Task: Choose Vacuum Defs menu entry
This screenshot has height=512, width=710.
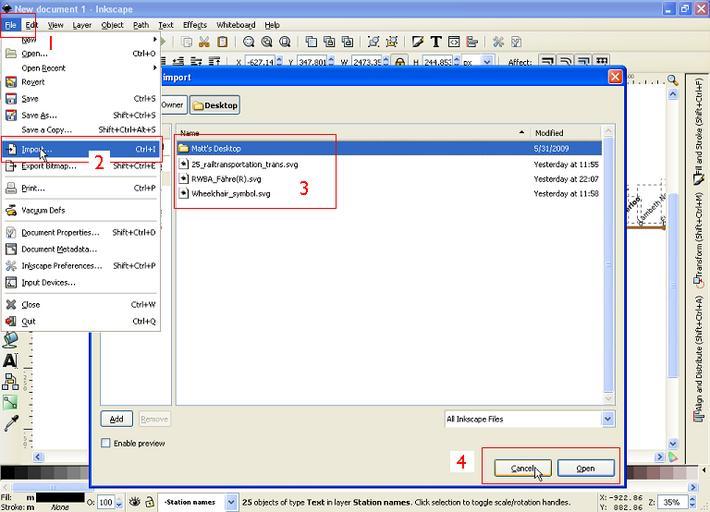Action: pyautogui.click(x=82, y=210)
